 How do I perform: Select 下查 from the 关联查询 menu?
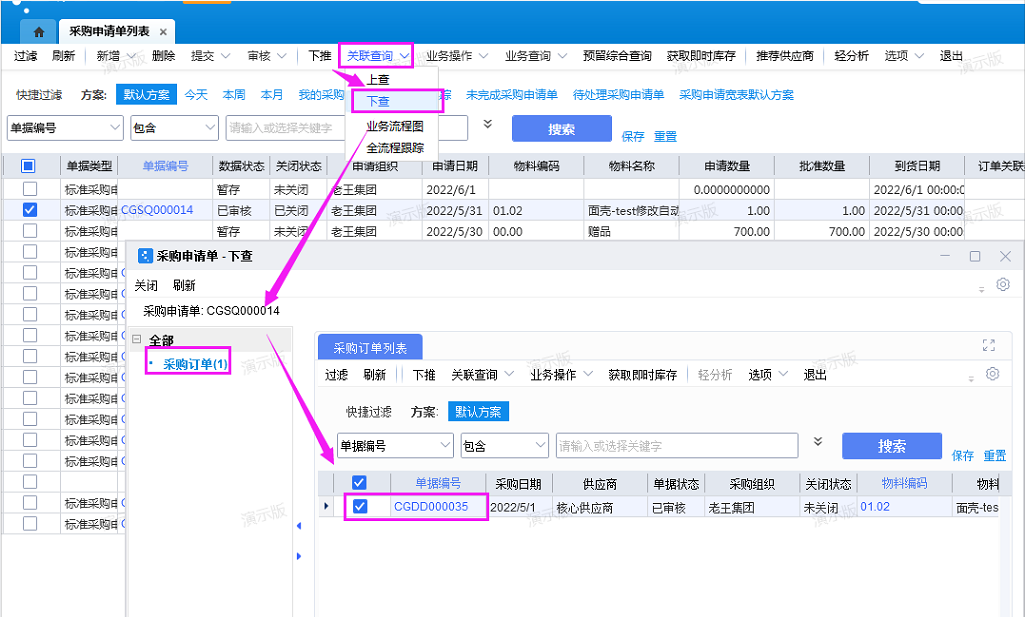(378, 101)
